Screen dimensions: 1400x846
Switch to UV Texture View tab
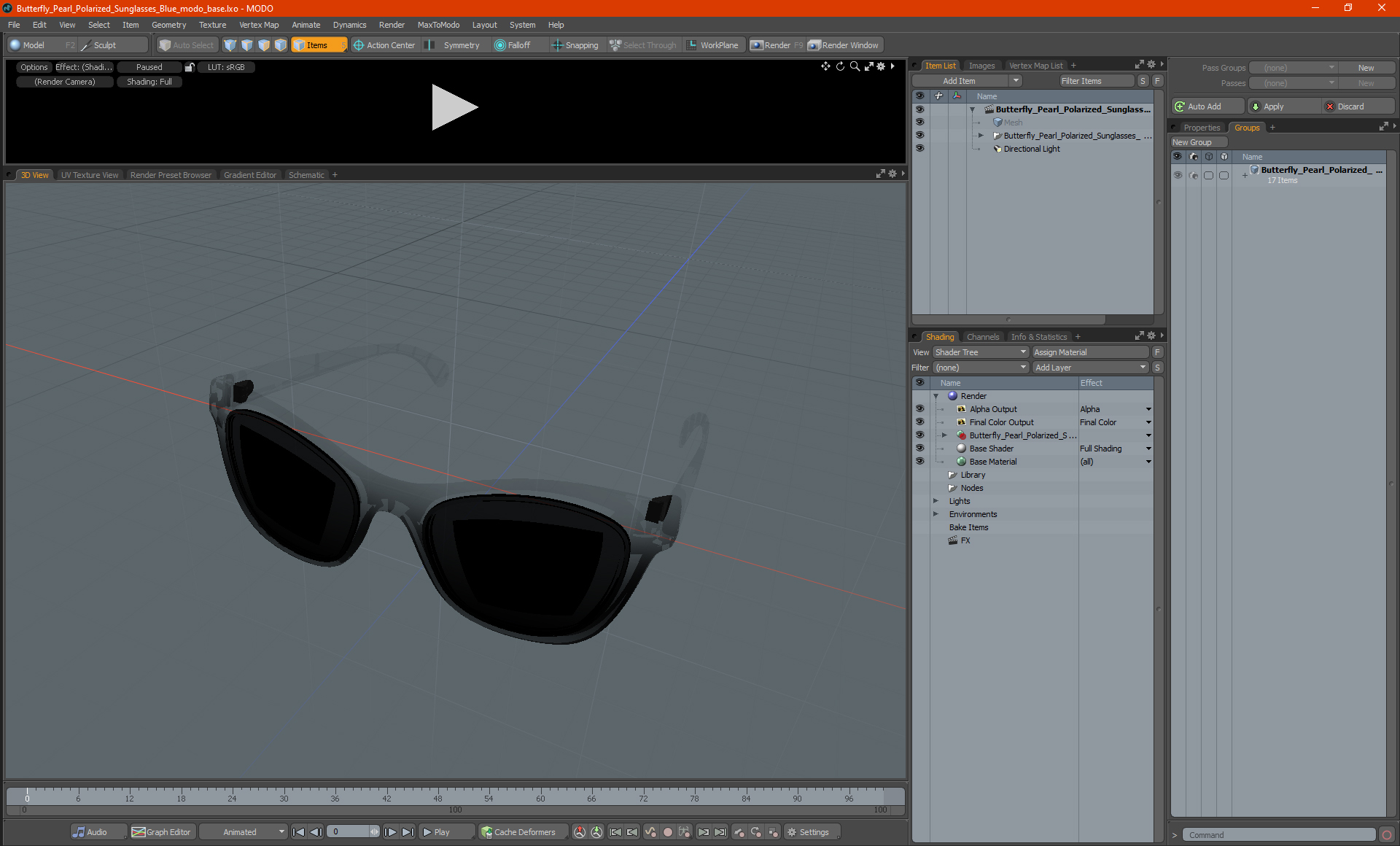pos(89,175)
